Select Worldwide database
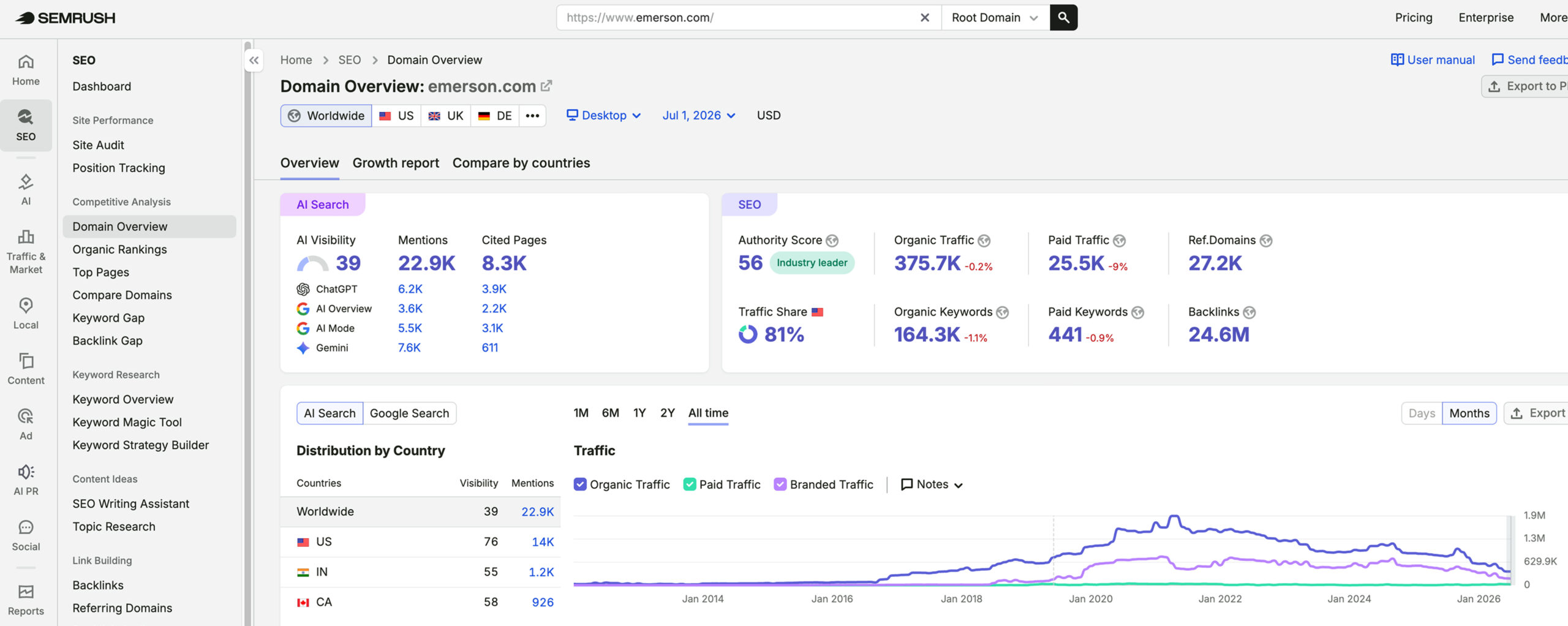 pos(326,116)
